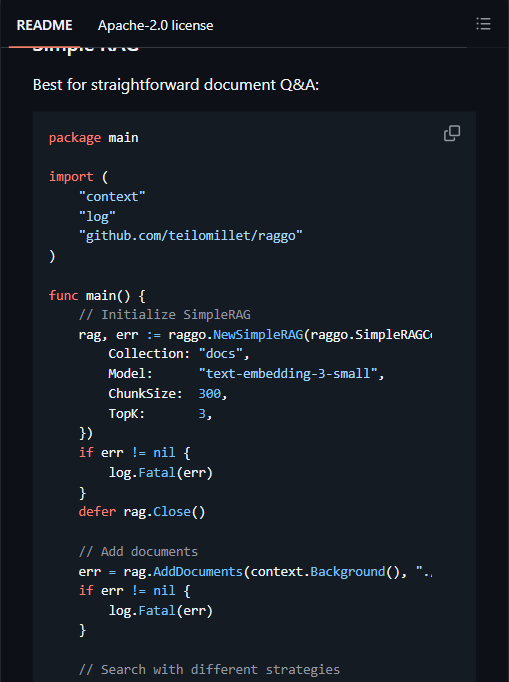Click the "text-embedding-3-small" model string
The height and width of the screenshot is (682, 509).
click(x=288, y=374)
